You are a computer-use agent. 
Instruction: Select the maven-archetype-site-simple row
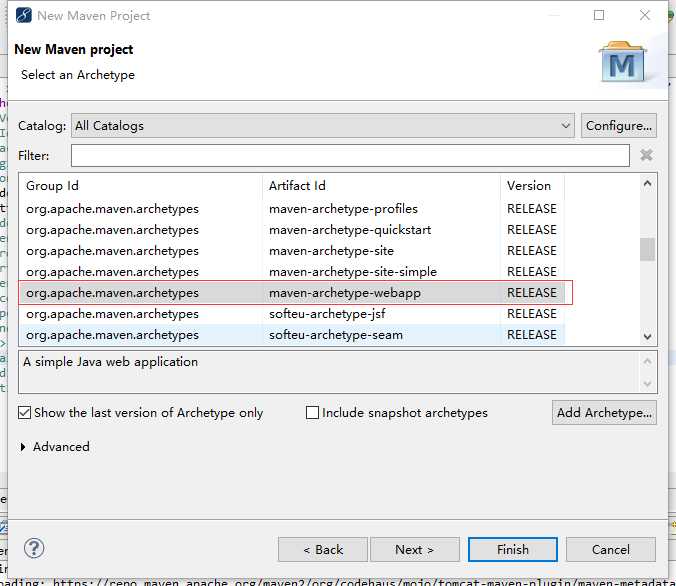tap(292, 272)
